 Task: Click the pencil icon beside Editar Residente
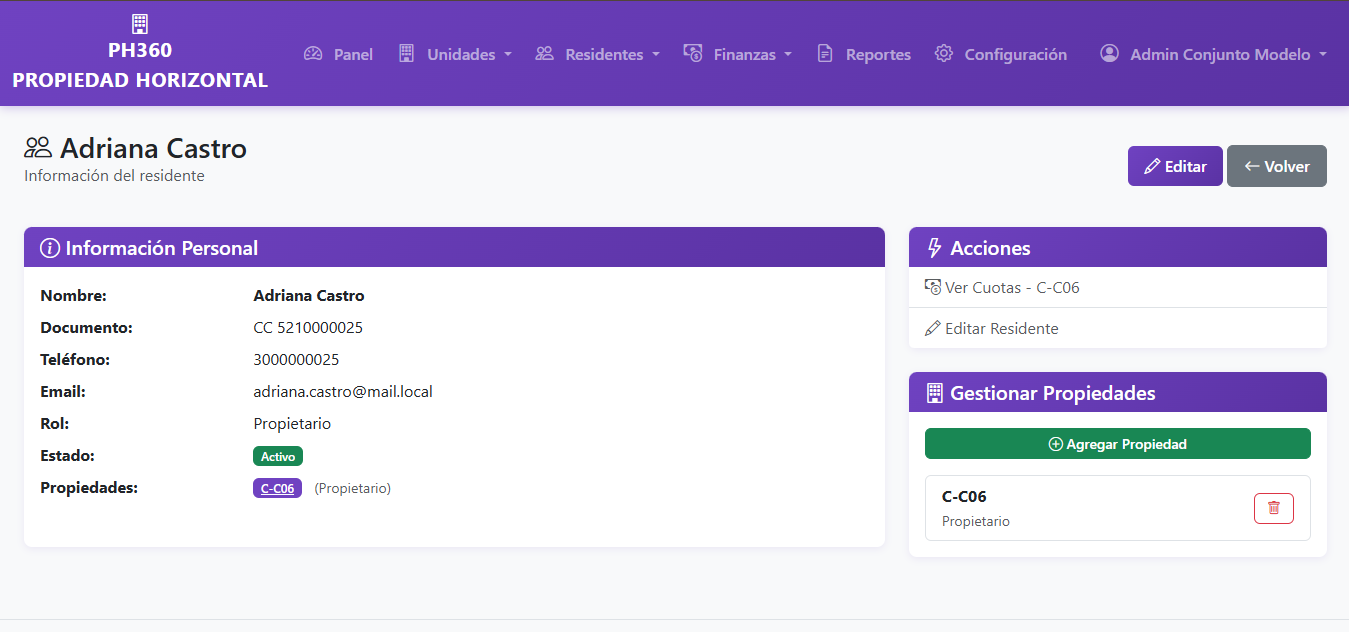933,328
